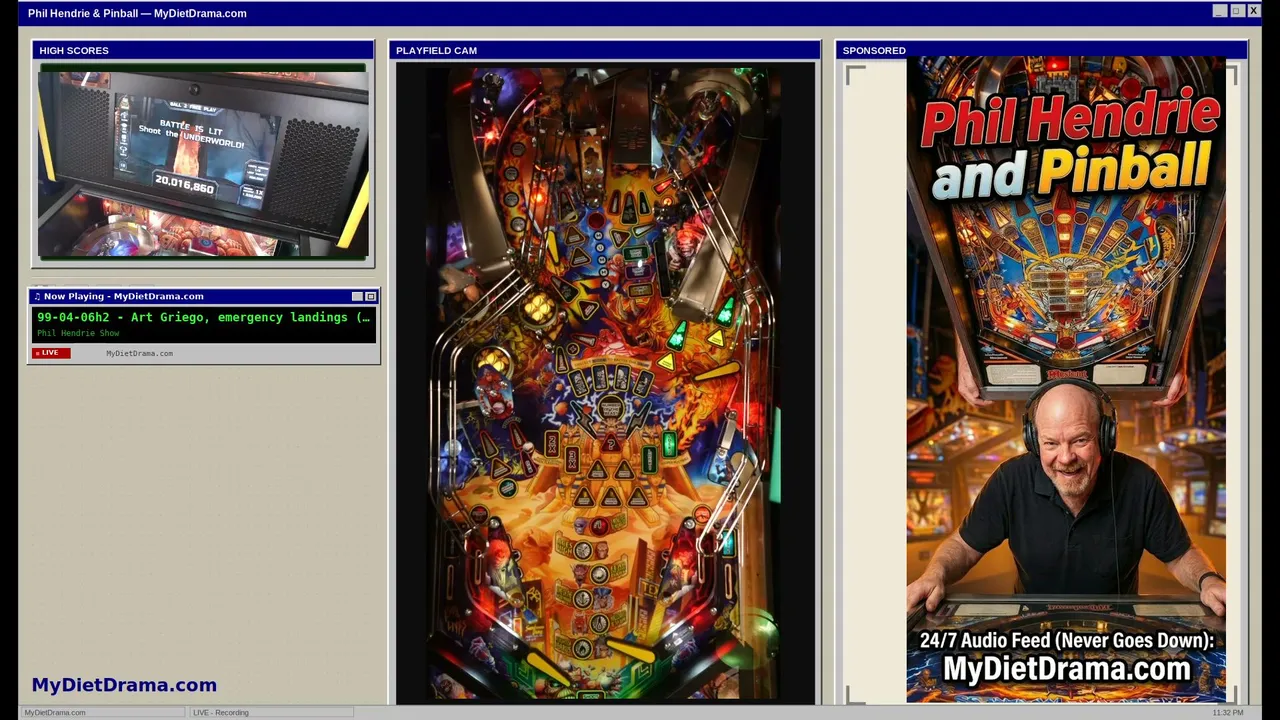This screenshot has width=1280, height=720.
Task: Click 'Phil Hendrie Show' text under track title
Action: click(78, 333)
